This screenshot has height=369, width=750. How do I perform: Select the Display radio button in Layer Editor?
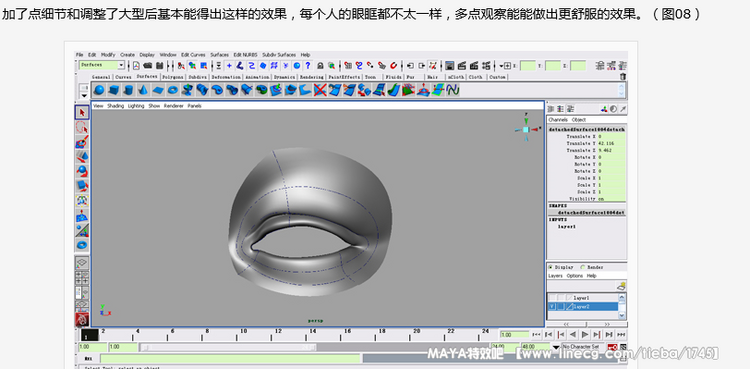tap(551, 267)
